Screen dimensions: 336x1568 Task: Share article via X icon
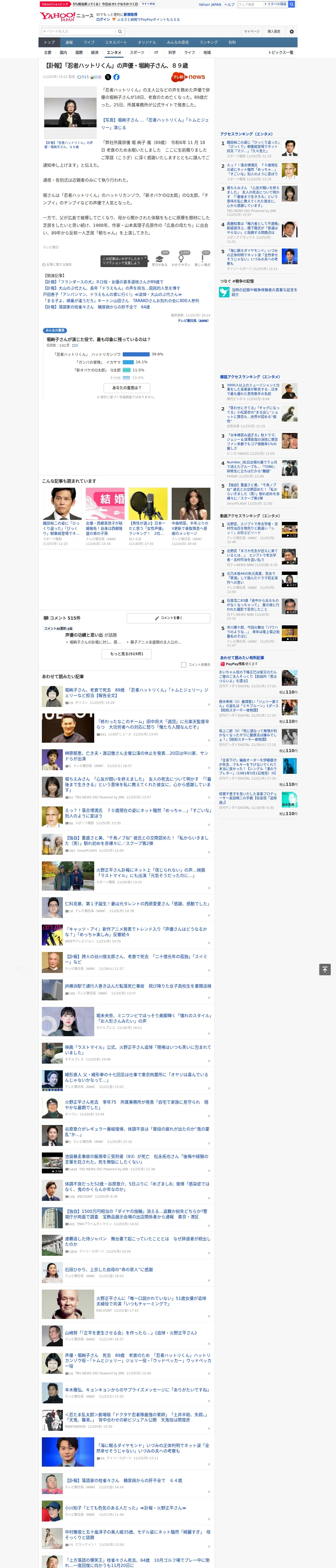point(108,77)
